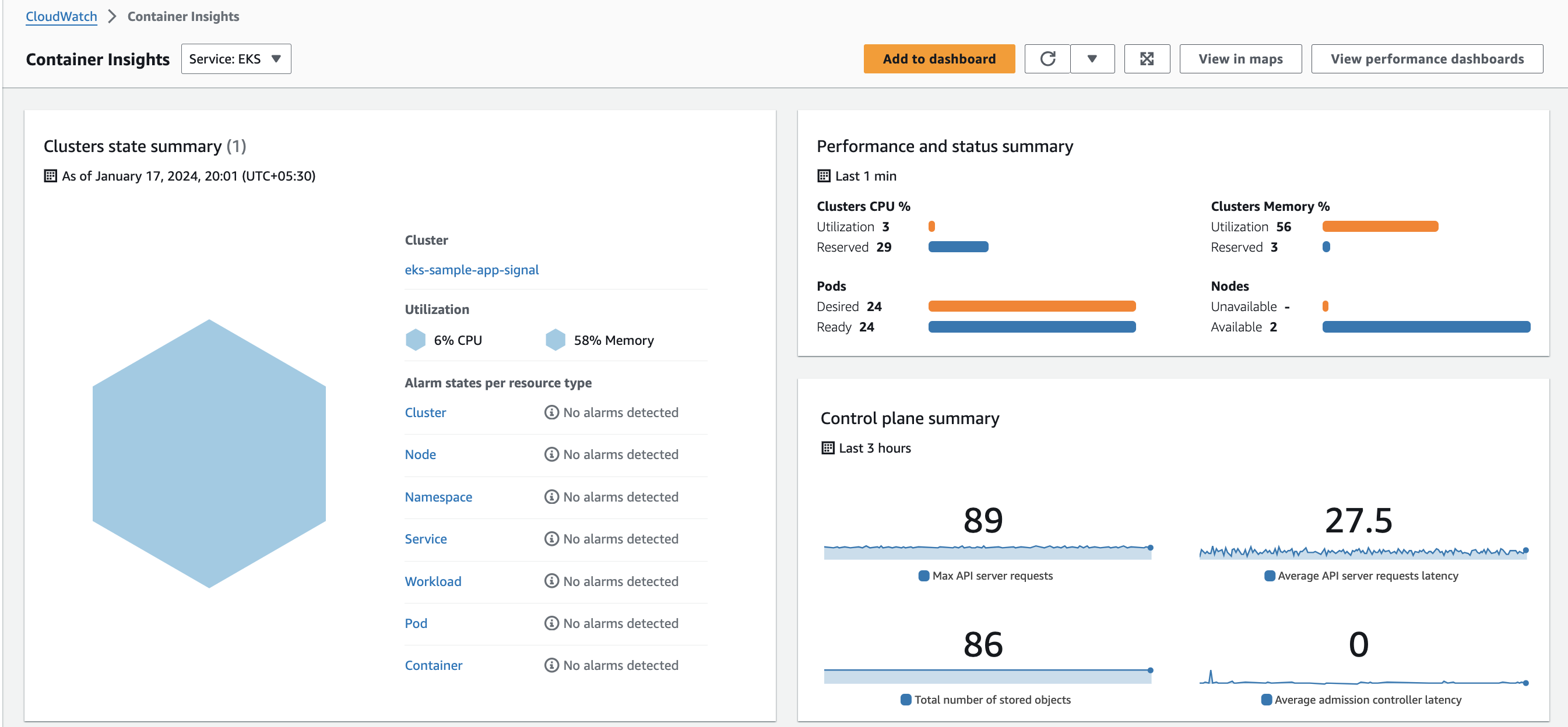Image resolution: width=1568 pixels, height=727 pixels.
Task: Click calendar icon beside Last 1 min
Action: 824,176
